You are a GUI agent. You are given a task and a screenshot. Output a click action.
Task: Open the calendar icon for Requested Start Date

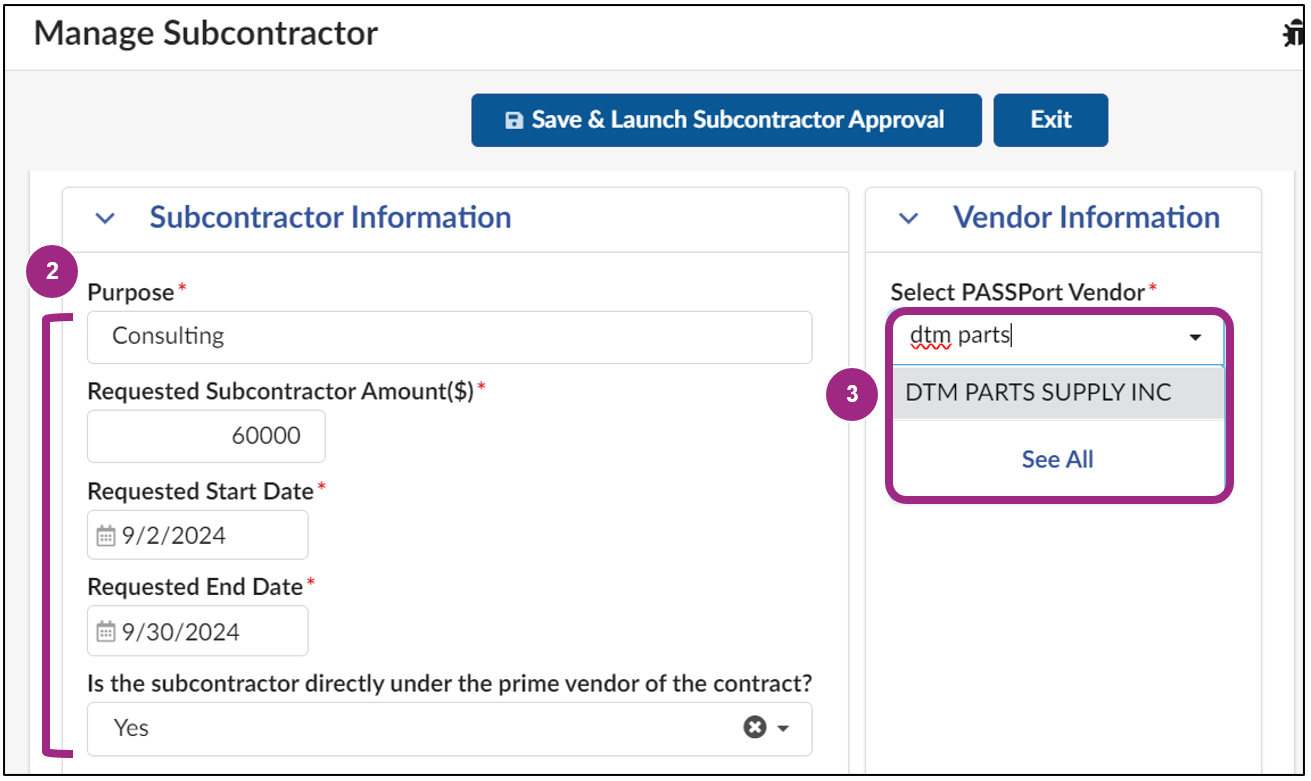point(103,535)
